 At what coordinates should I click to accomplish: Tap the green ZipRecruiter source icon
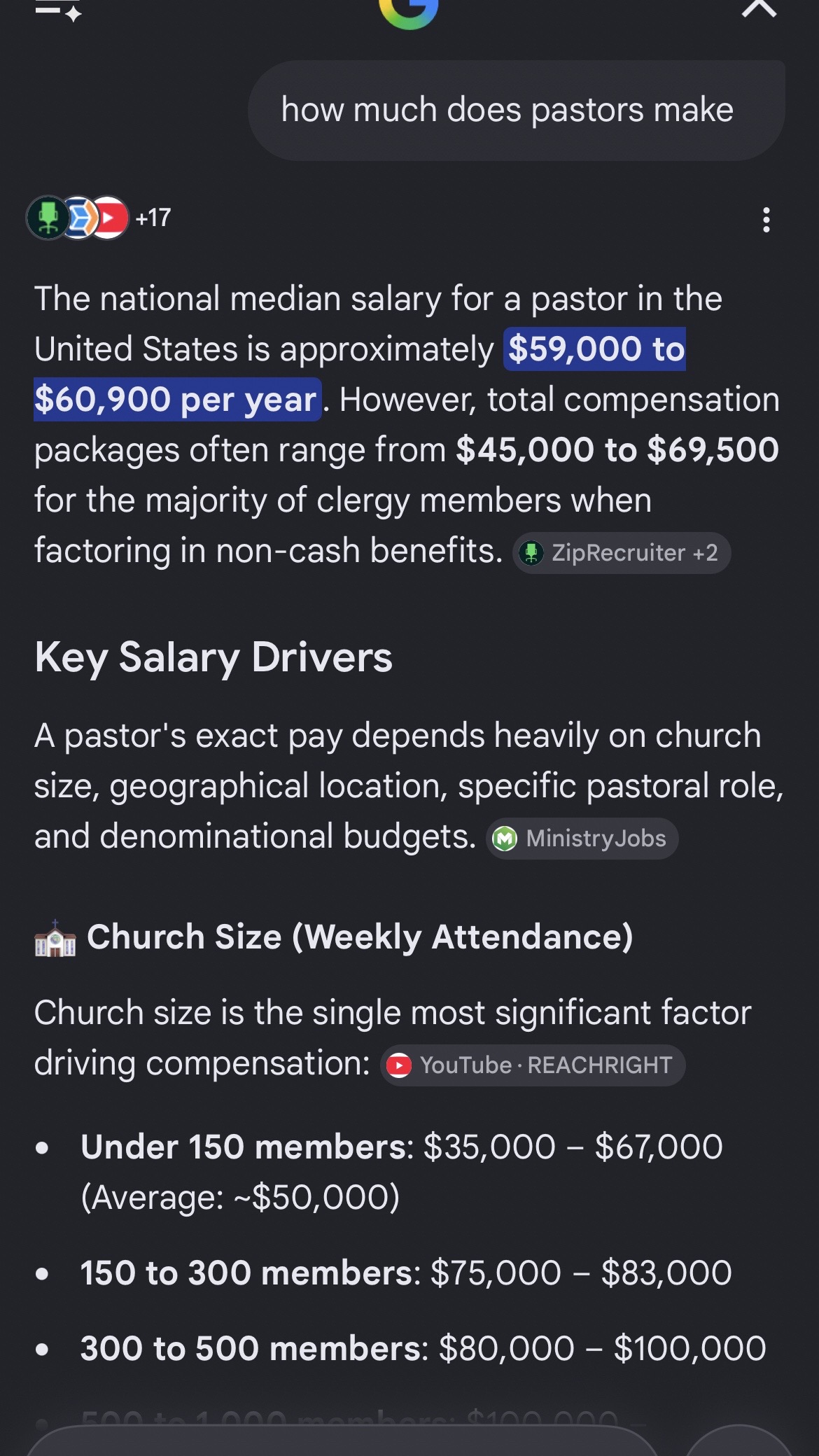point(47,218)
